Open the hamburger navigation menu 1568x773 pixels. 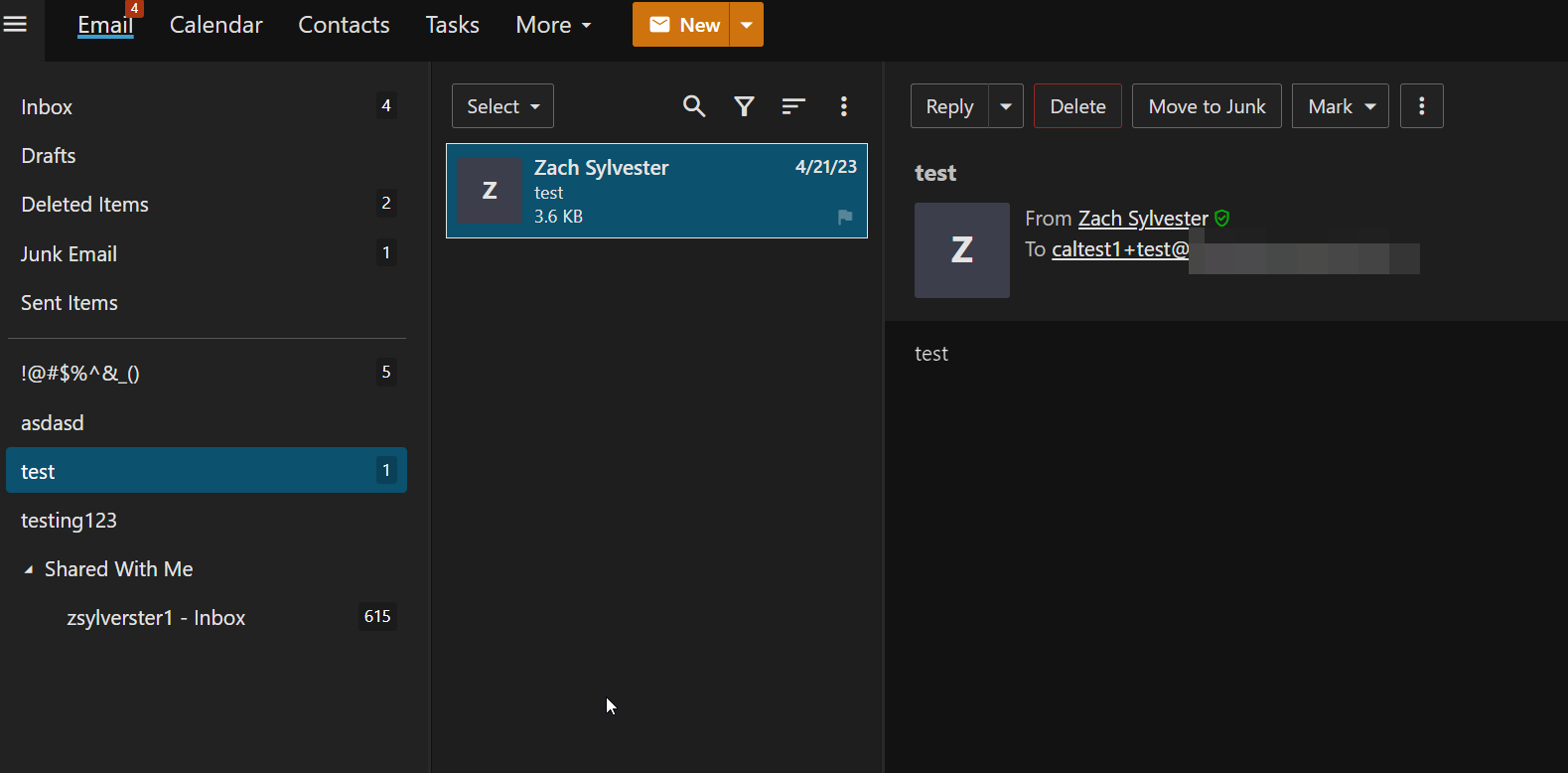[x=15, y=24]
